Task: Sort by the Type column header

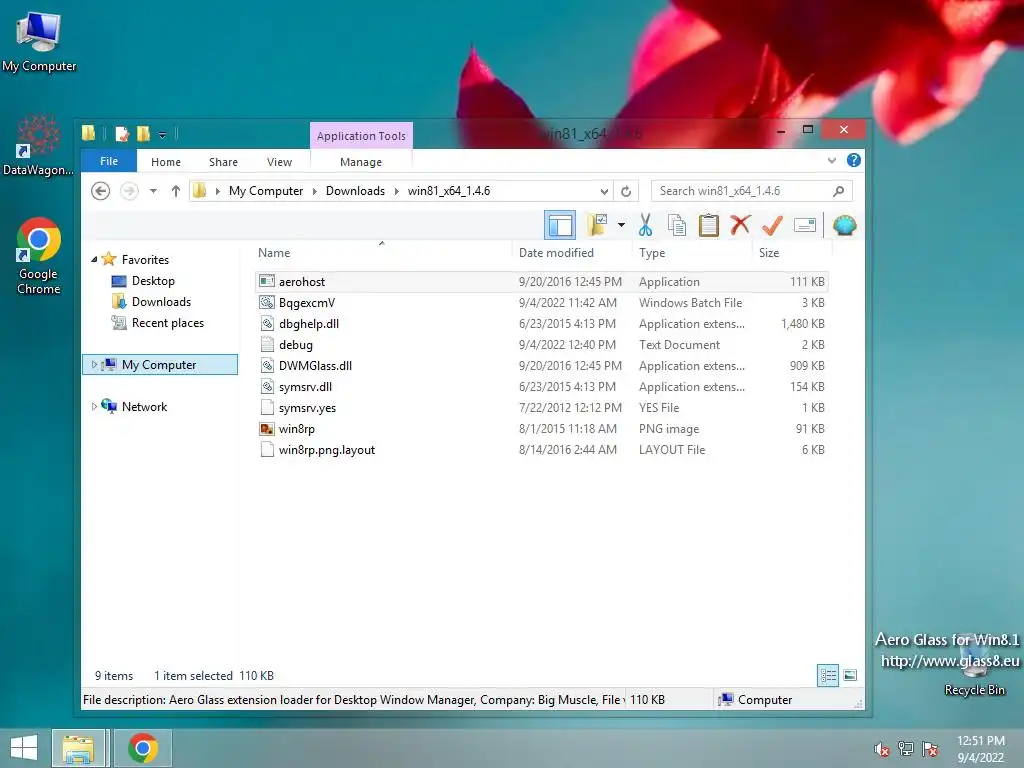Action: (692, 253)
